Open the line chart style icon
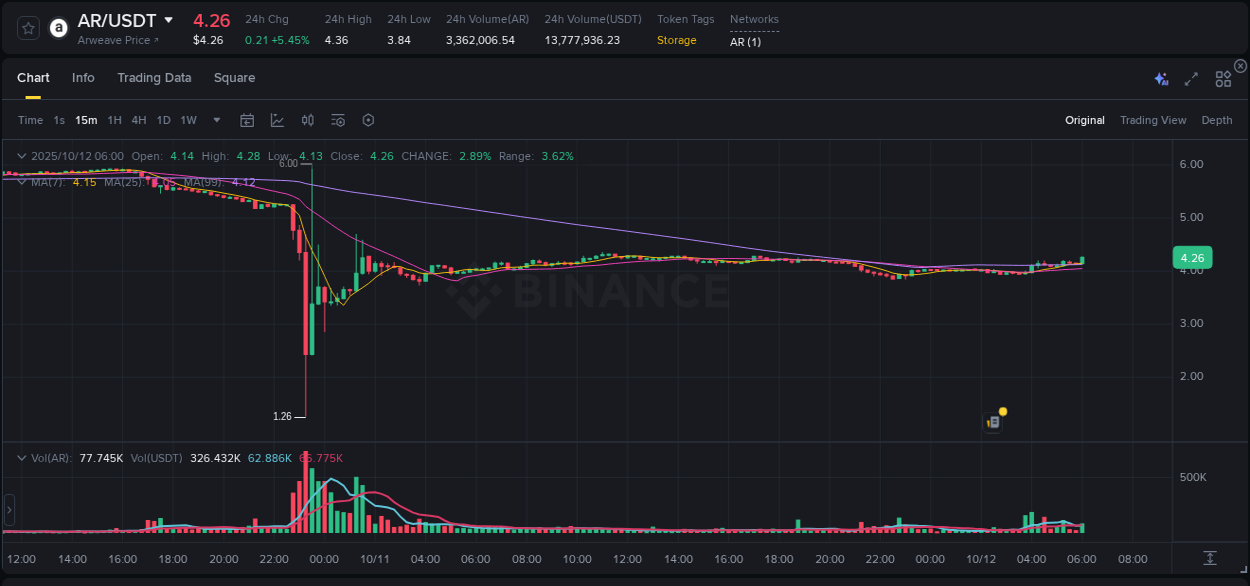This screenshot has height=586, width=1250. [277, 120]
